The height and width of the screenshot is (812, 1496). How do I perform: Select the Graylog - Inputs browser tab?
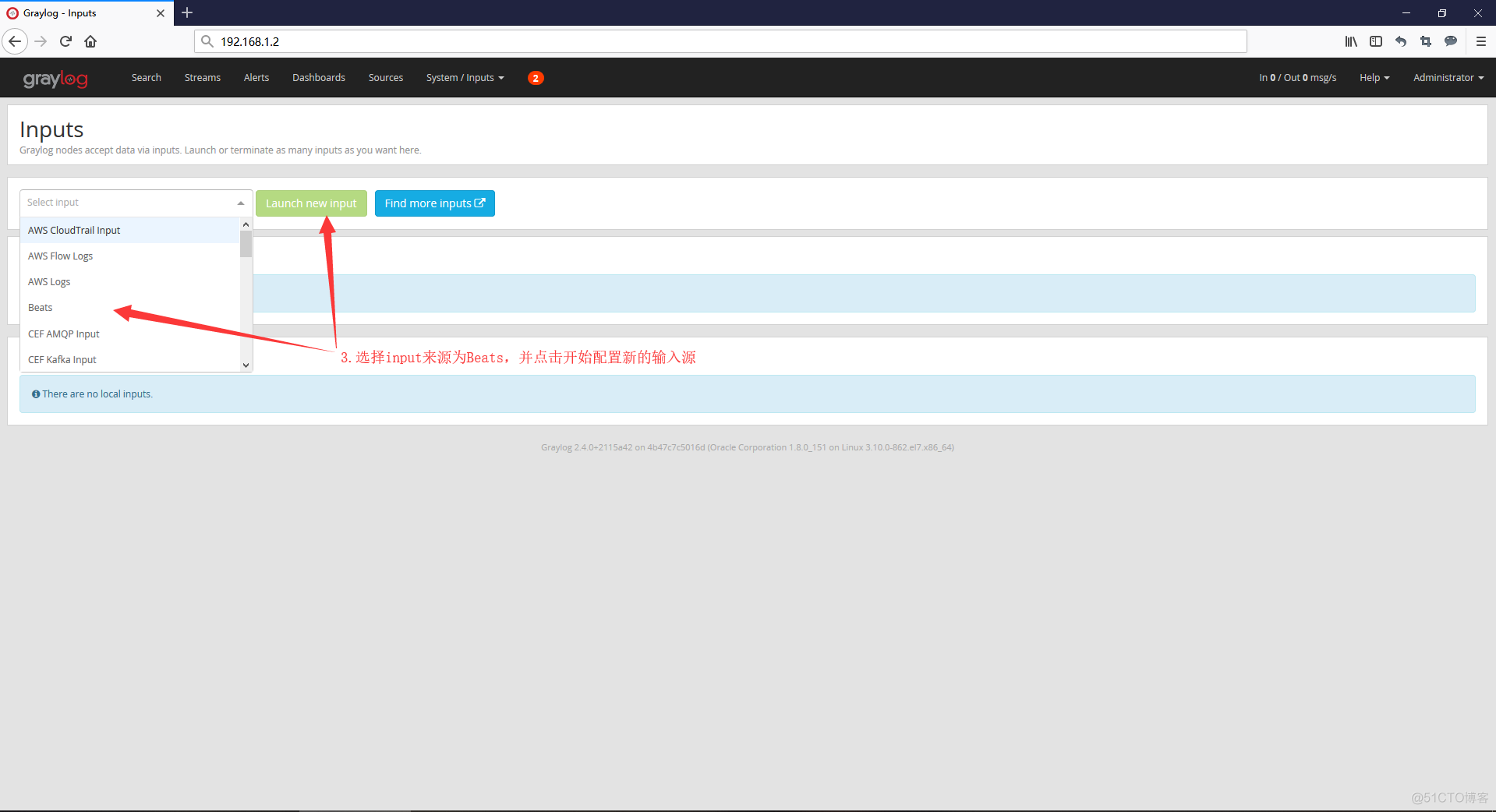coord(87,13)
